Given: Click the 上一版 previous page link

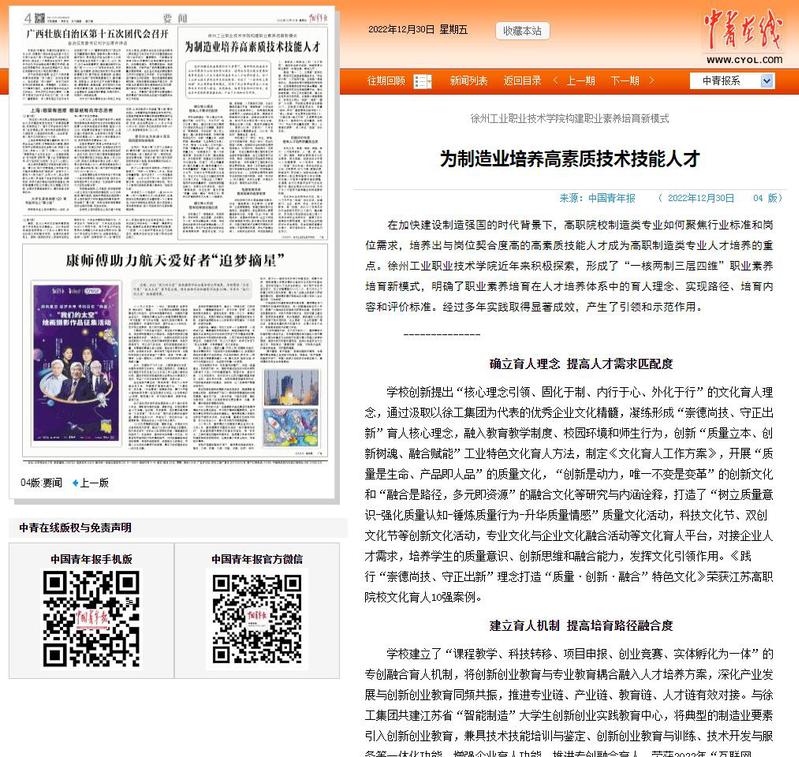Looking at the screenshot, I should point(94,483).
